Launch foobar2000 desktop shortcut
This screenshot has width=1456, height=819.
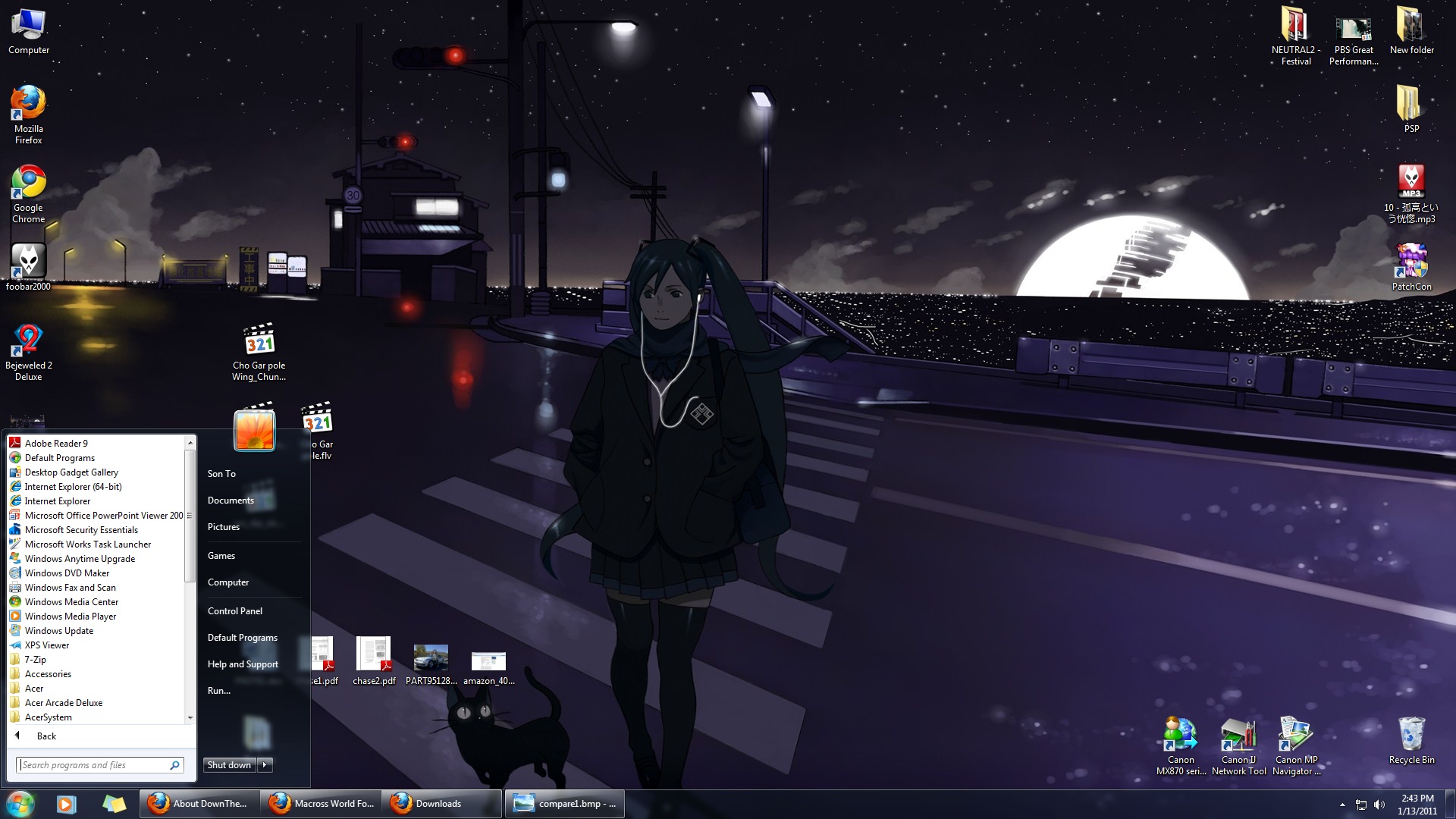(29, 267)
